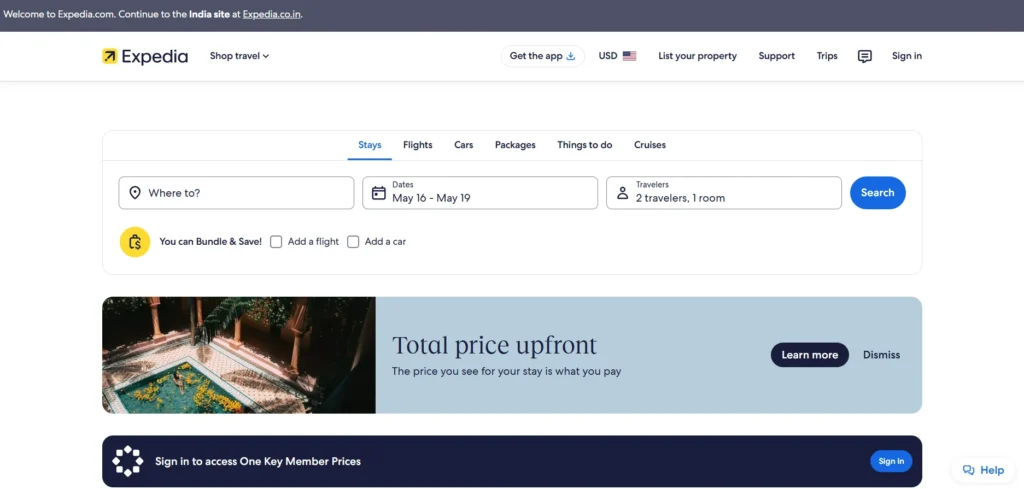
Task: Open the Travelers 2 travelers, 1 room selector
Action: tap(724, 193)
